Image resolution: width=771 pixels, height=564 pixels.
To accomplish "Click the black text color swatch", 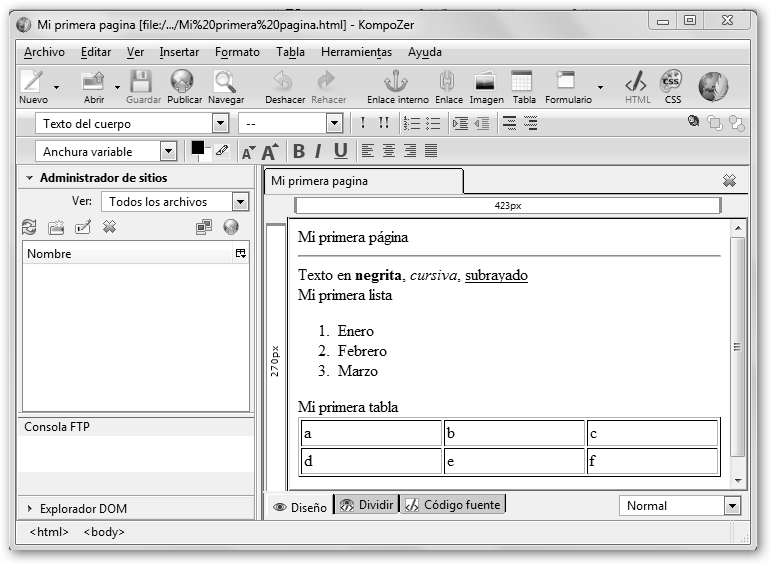I will (198, 148).
